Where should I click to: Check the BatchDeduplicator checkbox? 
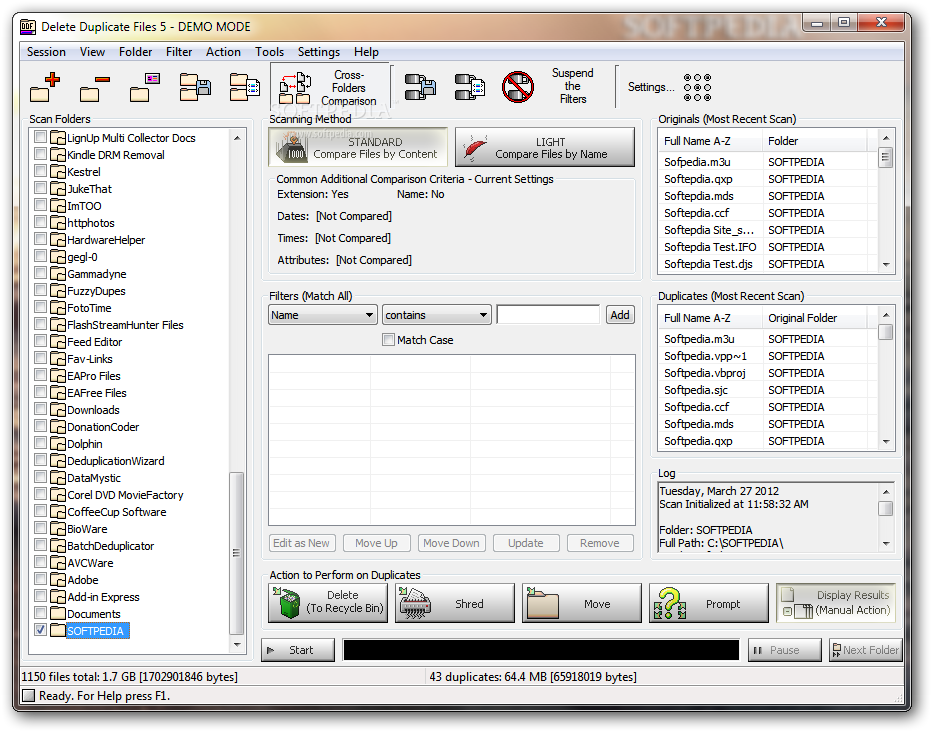pyautogui.click(x=40, y=545)
